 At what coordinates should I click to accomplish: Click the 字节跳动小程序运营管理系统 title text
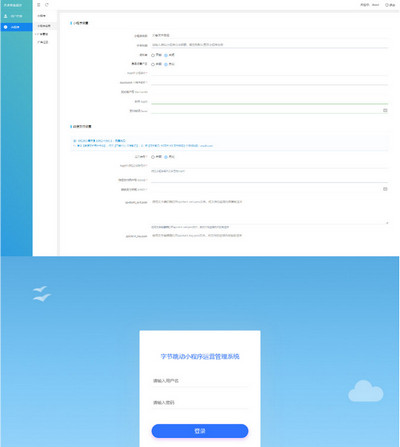click(x=200, y=356)
